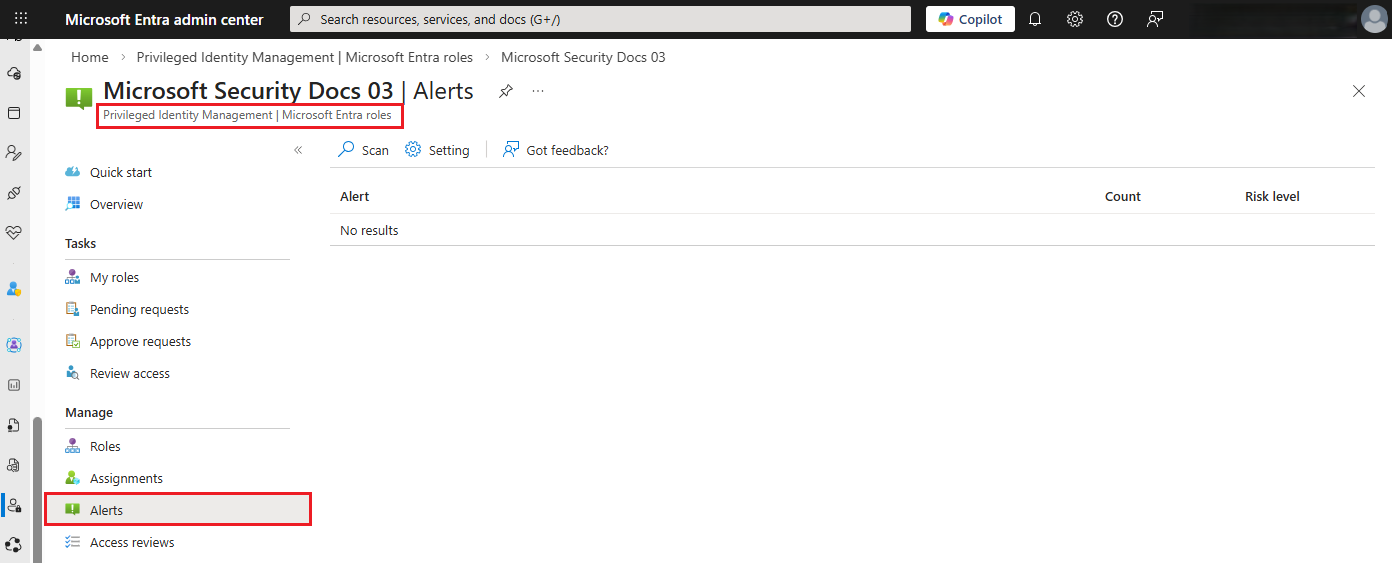This screenshot has height=563, width=1392.
Task: Open alert Setting command
Action: [437, 150]
